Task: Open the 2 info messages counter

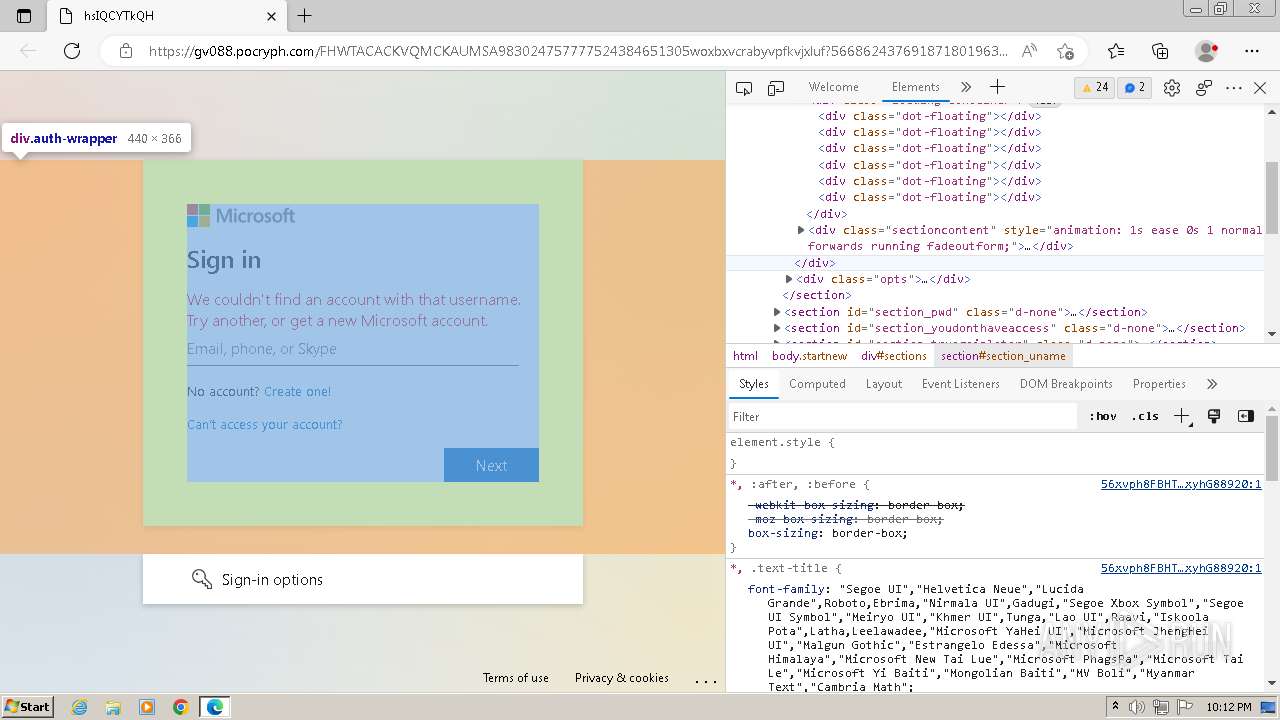Action: coord(1135,87)
